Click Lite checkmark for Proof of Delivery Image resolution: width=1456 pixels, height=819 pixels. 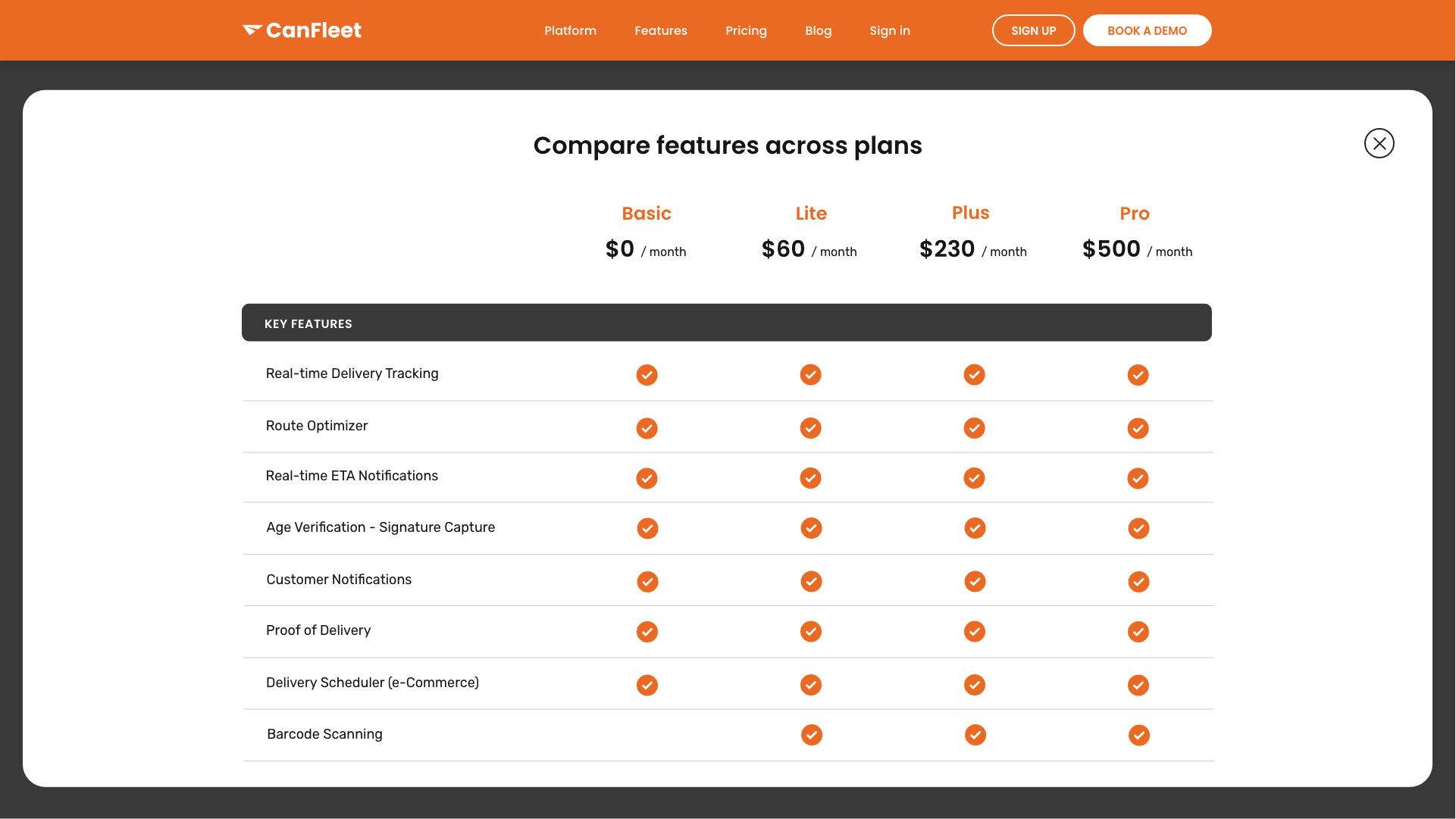[811, 632]
